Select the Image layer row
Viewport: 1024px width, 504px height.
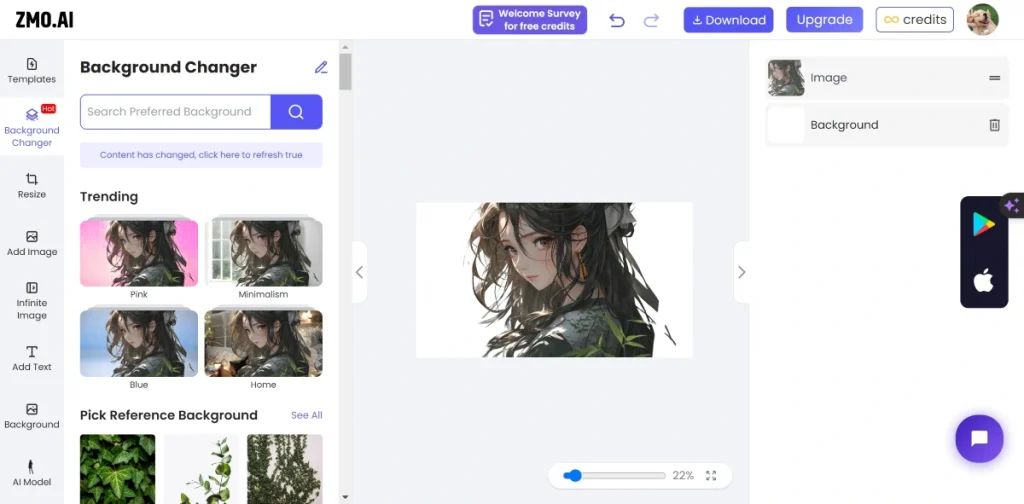click(887, 78)
